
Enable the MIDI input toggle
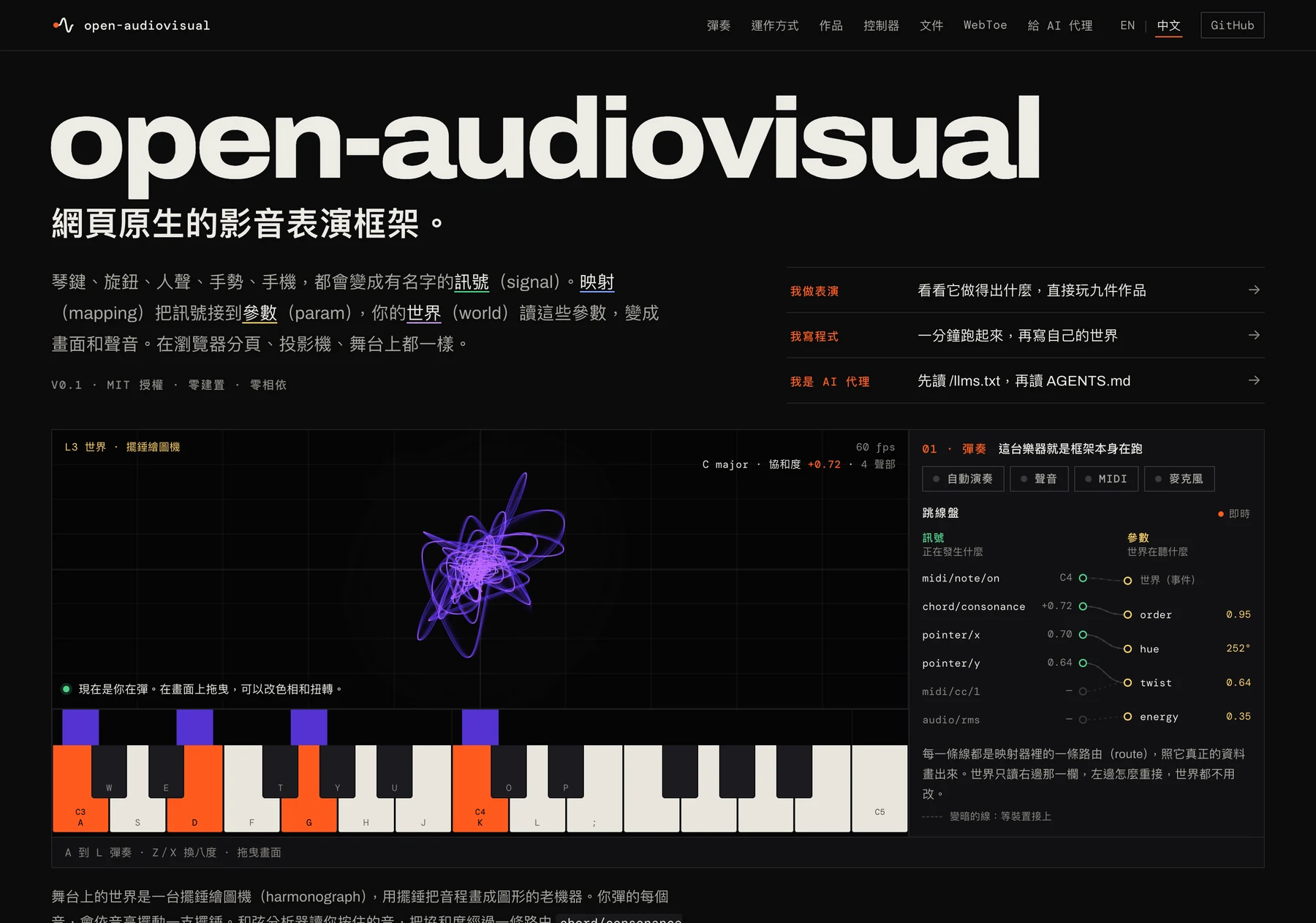1106,479
